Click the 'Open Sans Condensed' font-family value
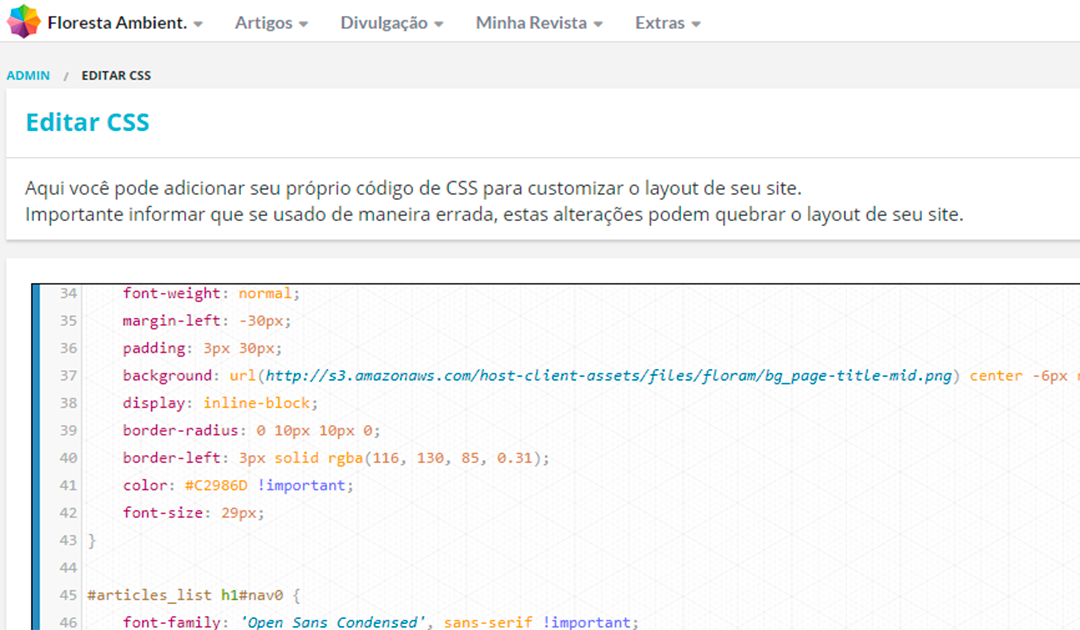1080x630 pixels. click(333, 623)
